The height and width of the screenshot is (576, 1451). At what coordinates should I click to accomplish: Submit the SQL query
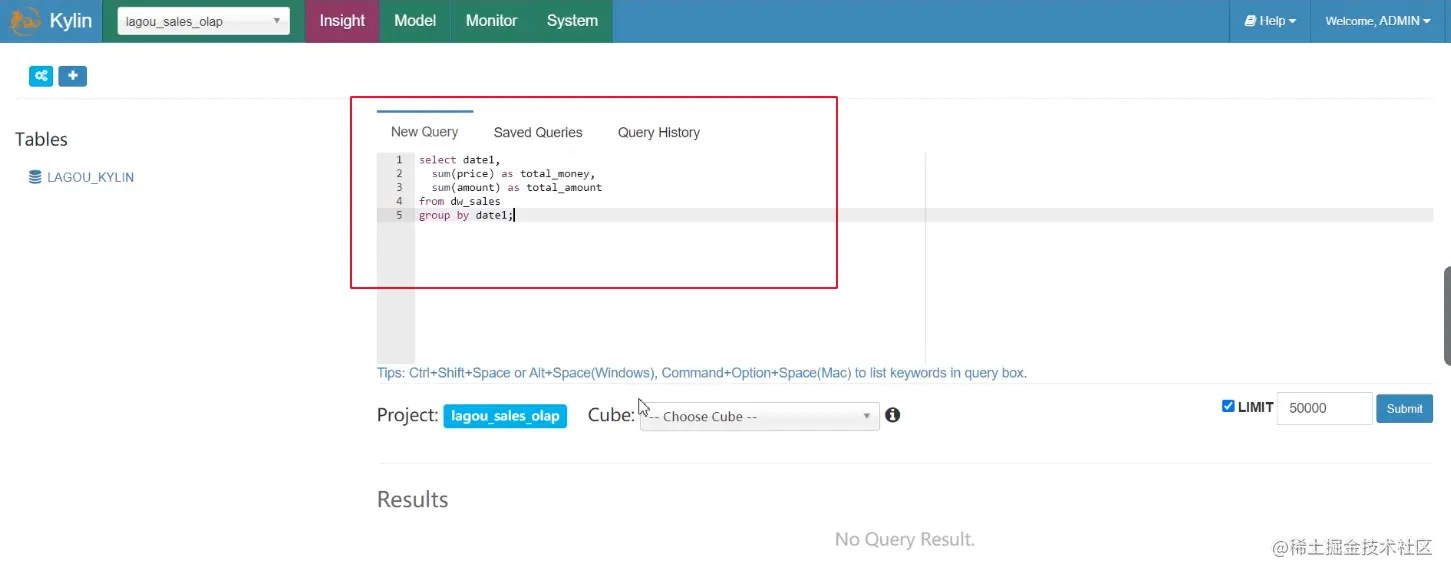tap(1404, 408)
